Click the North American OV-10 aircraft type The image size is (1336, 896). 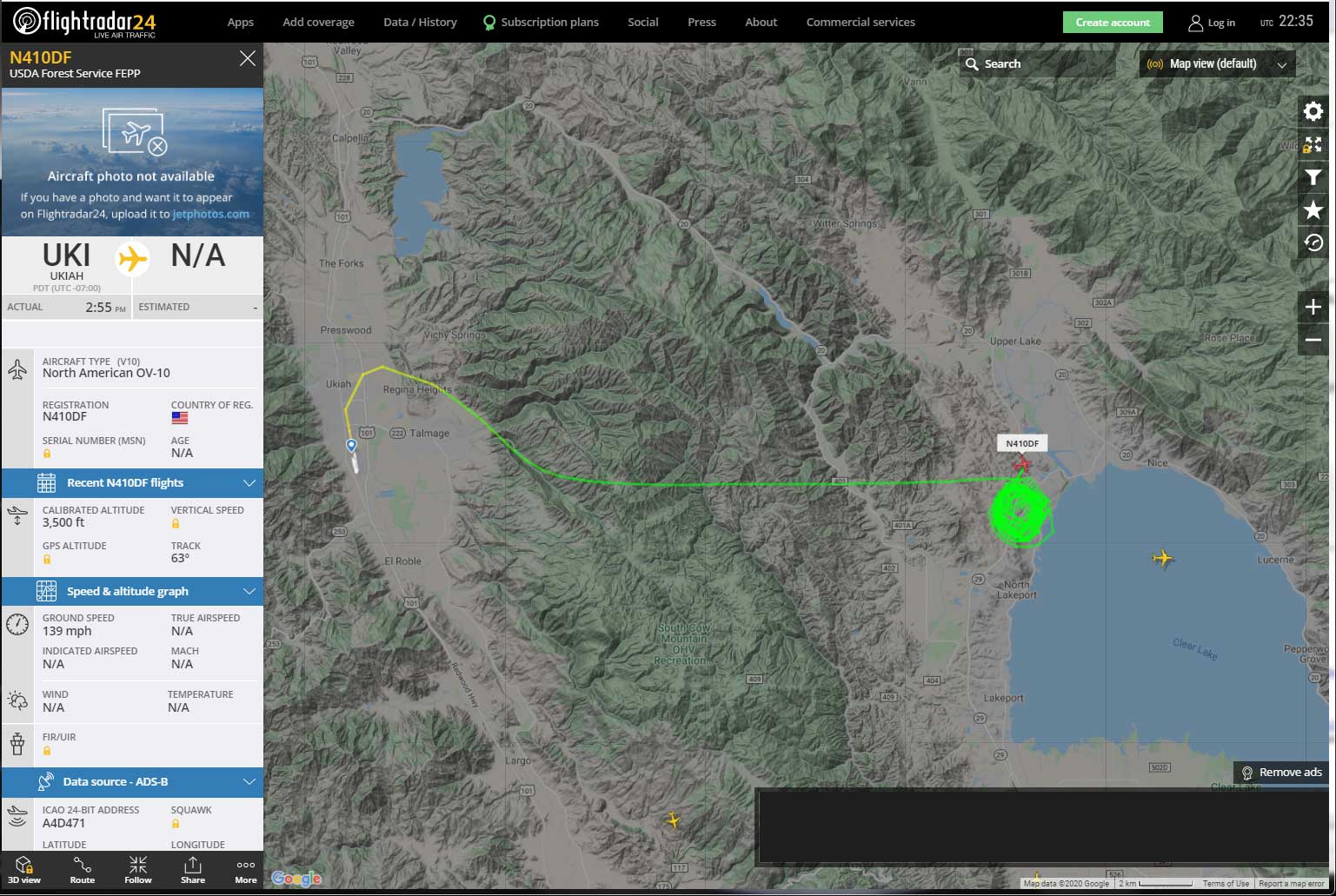106,373
